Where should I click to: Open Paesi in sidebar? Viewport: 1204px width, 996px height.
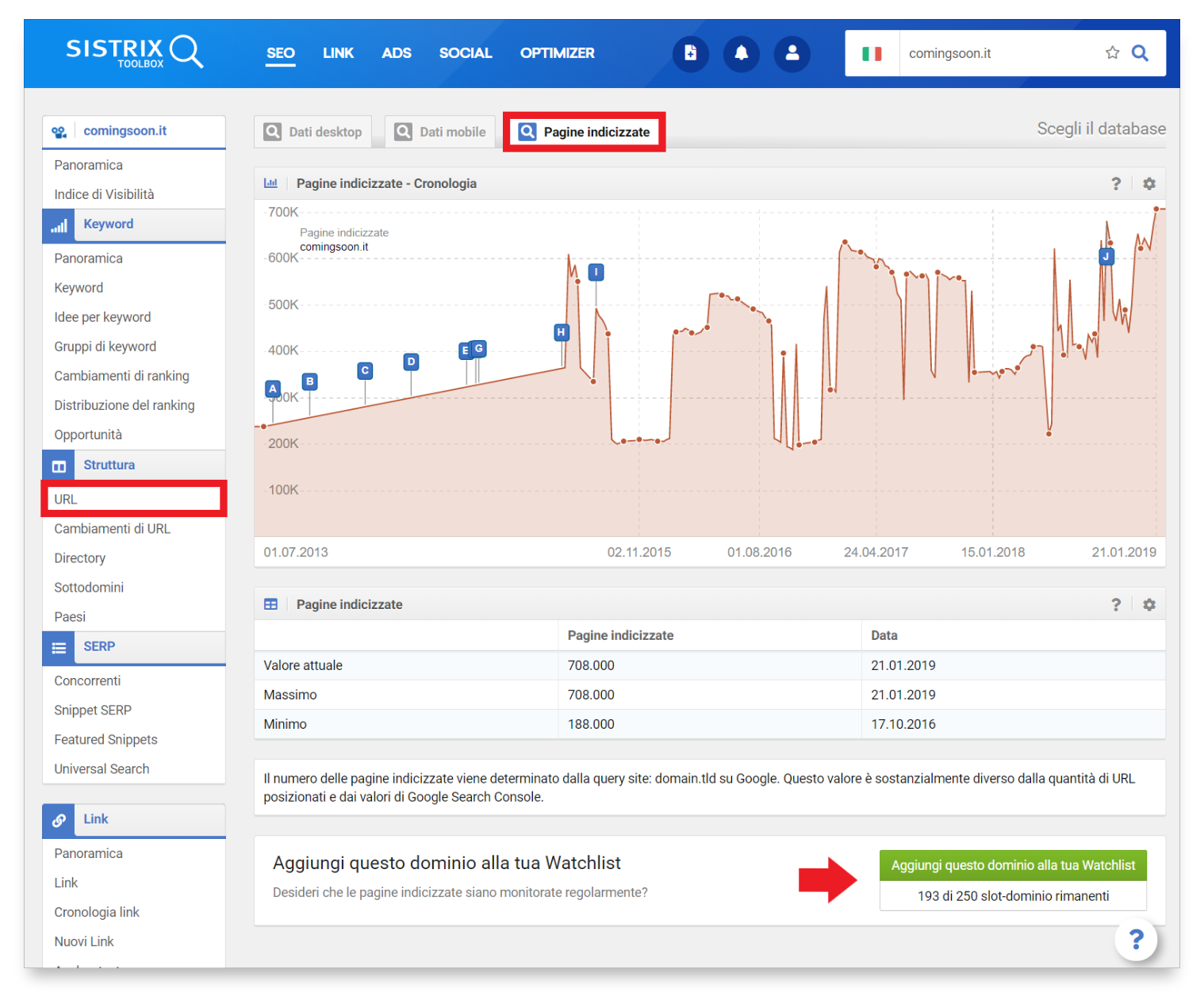[70, 617]
